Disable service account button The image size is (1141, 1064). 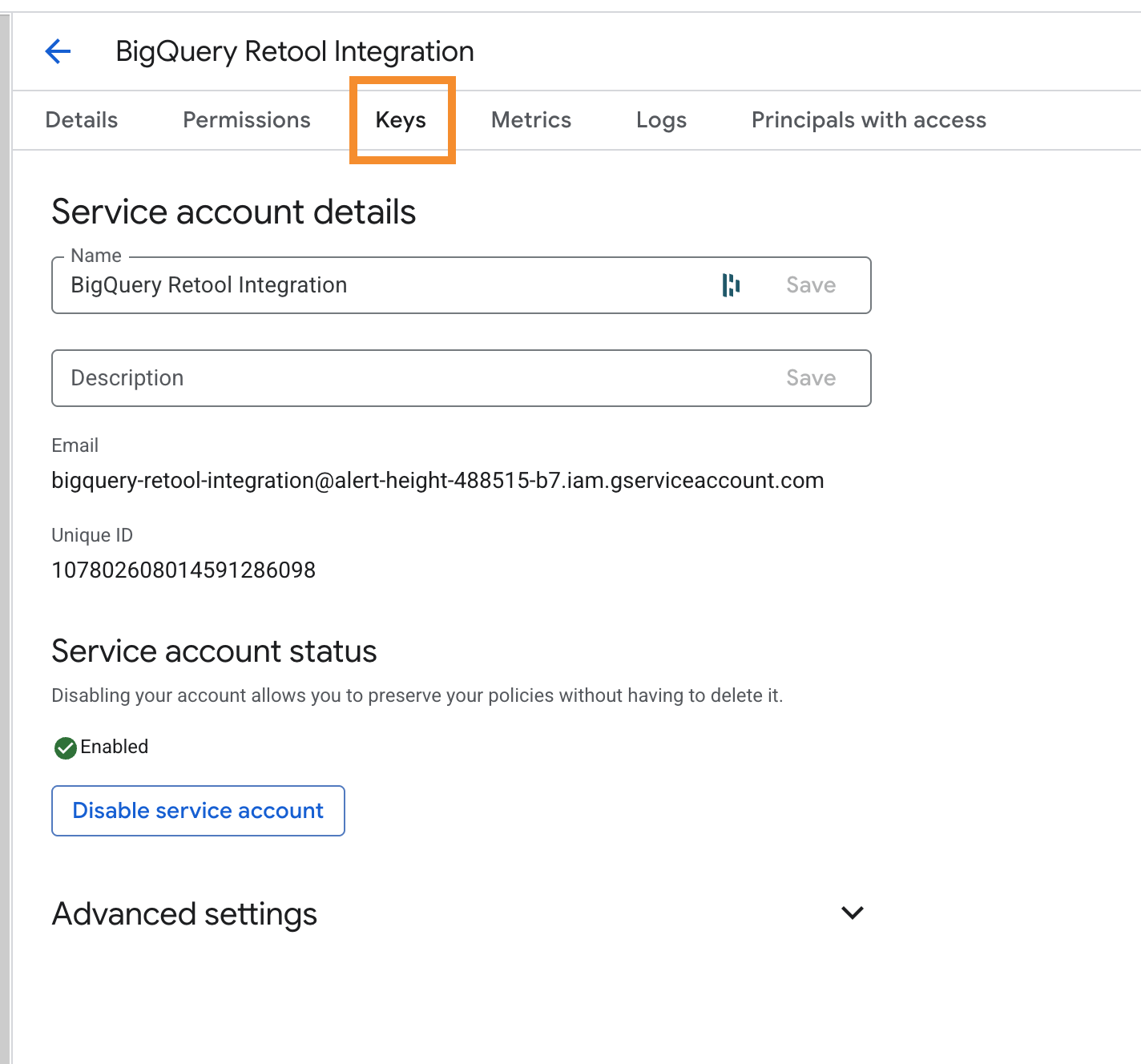(198, 811)
